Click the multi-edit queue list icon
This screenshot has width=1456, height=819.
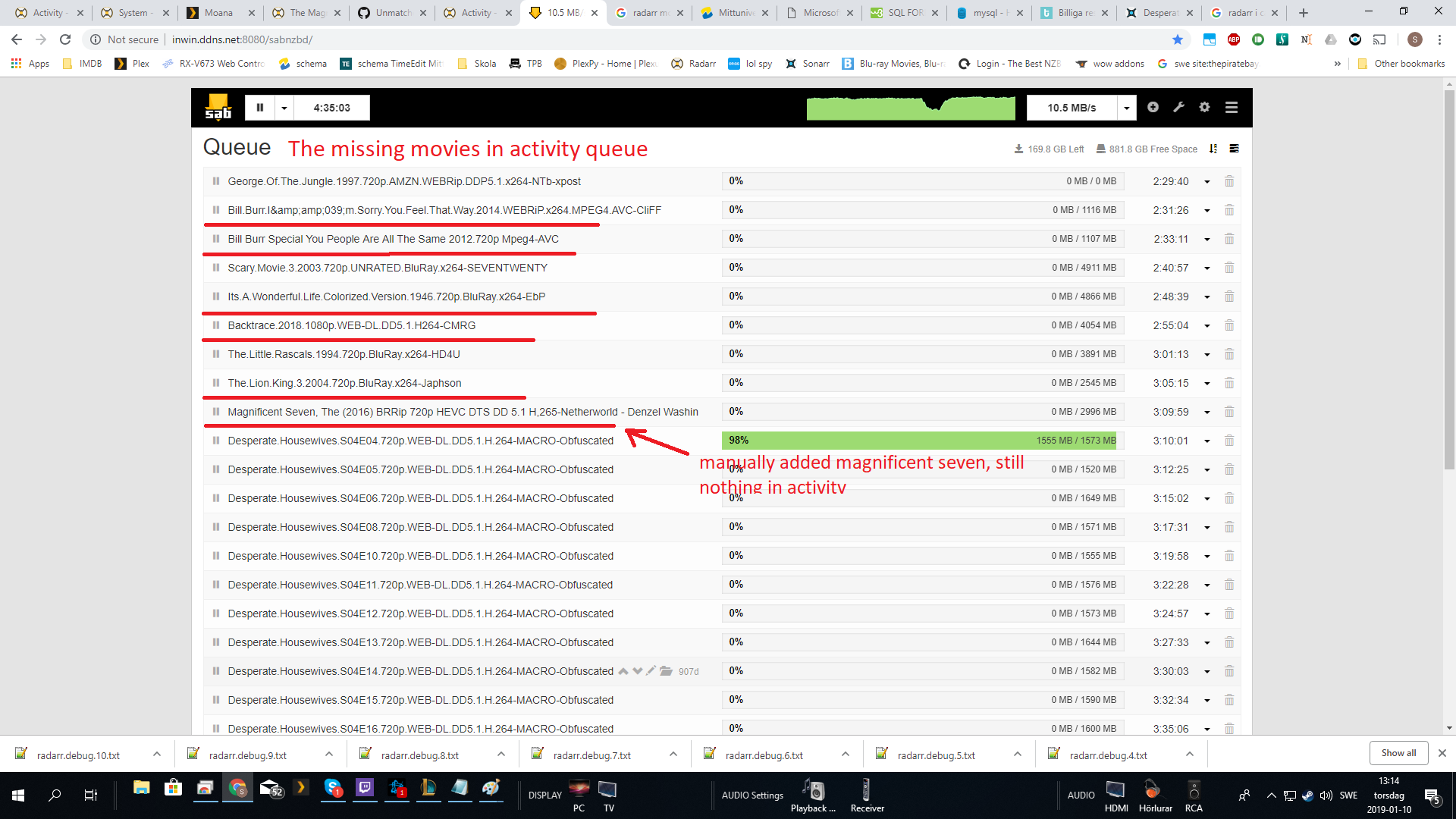tap(1234, 149)
